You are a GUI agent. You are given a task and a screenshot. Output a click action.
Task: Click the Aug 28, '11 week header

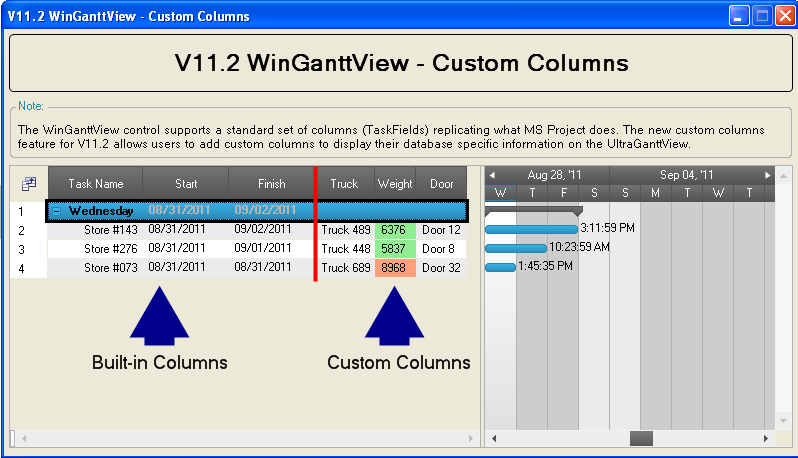click(x=554, y=175)
